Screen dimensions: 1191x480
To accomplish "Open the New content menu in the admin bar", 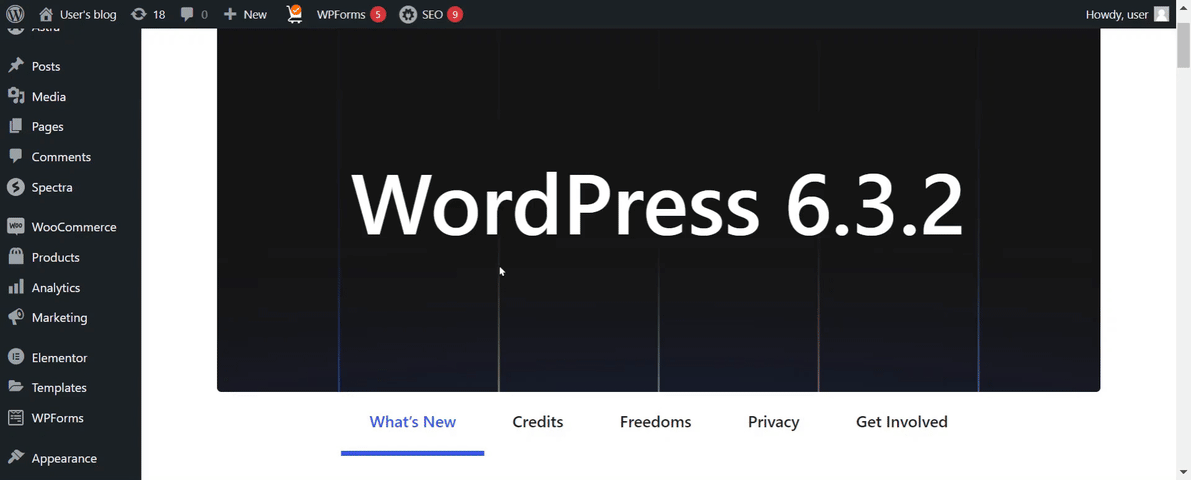I will pyautogui.click(x=255, y=14).
